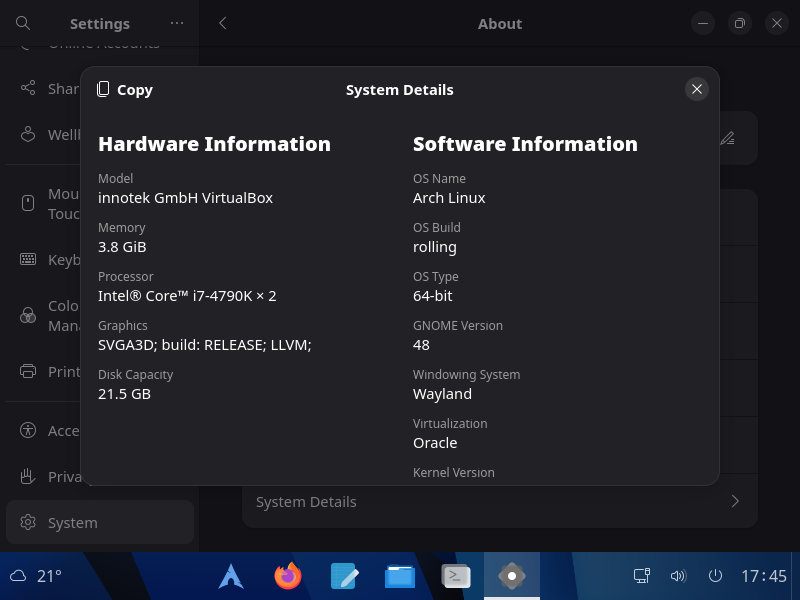Viewport: 800px width, 600px height.
Task: Select Wellbeing icon in the sidebar
Action: 28,134
